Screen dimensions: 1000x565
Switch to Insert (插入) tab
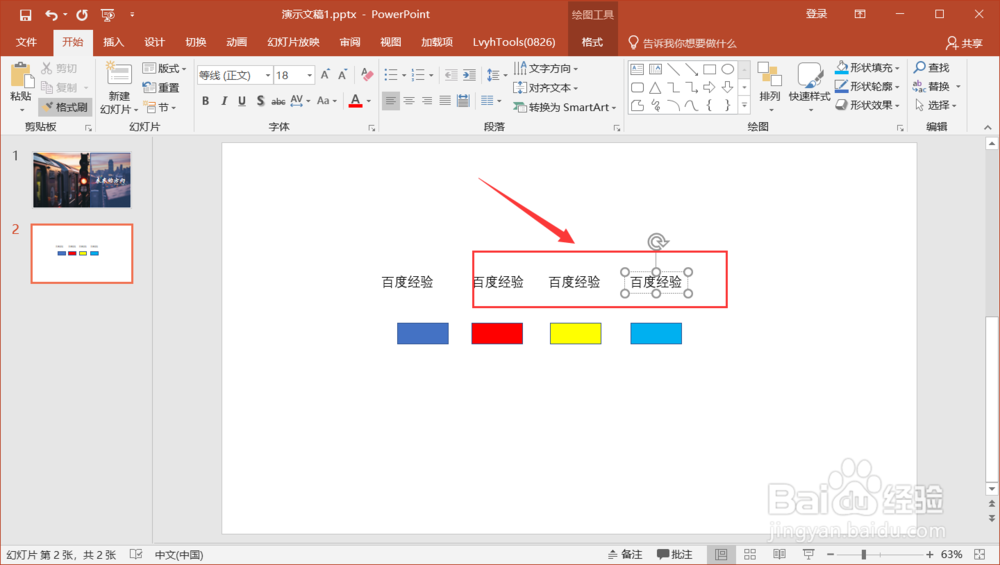113,42
